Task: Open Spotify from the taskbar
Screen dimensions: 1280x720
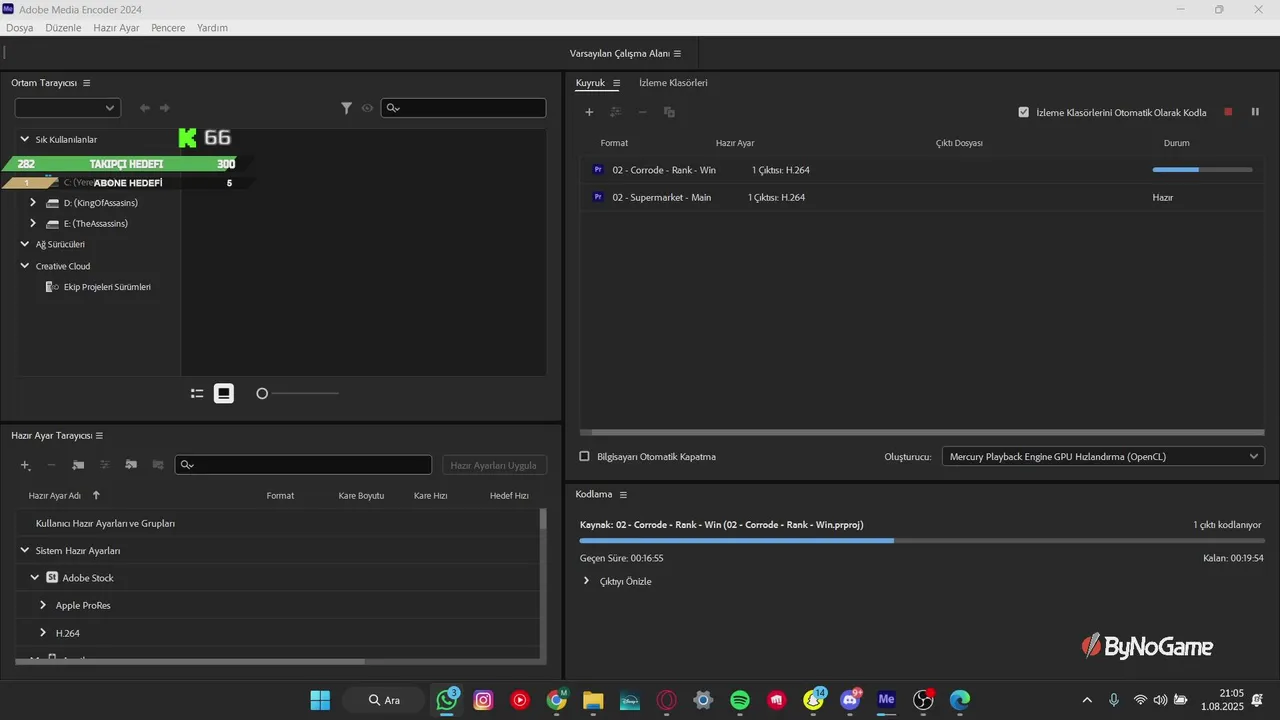Action: pyautogui.click(x=740, y=700)
